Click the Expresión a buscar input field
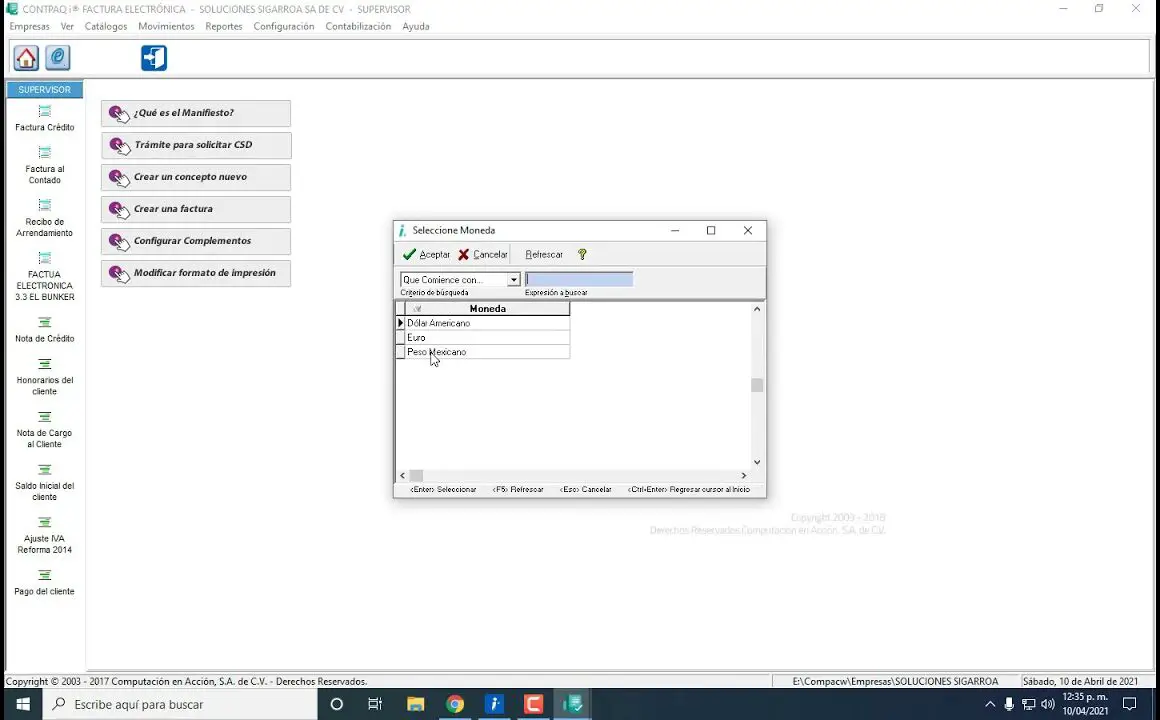Image resolution: width=1160 pixels, height=720 pixels. (579, 280)
